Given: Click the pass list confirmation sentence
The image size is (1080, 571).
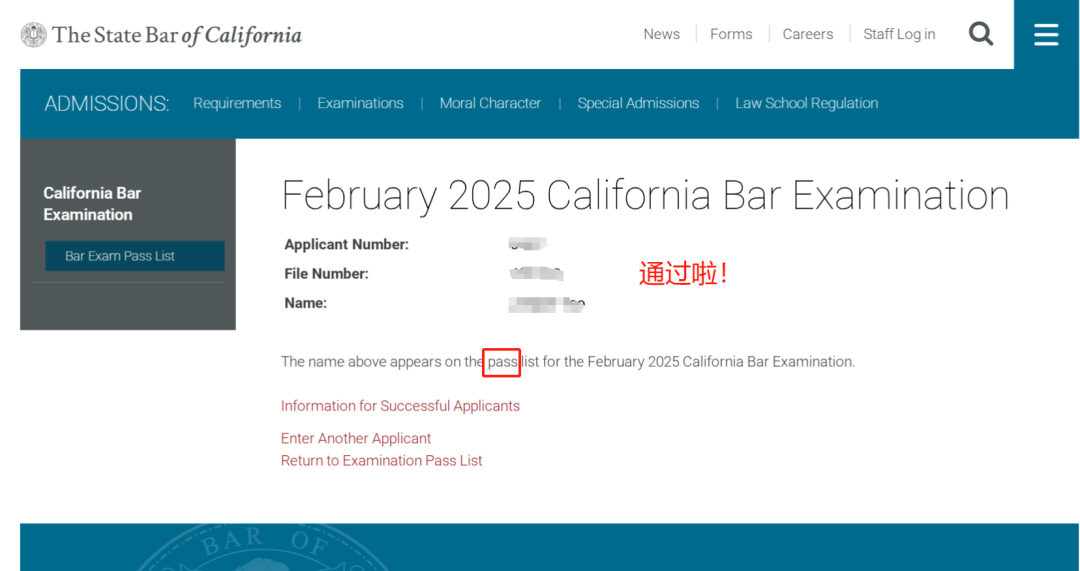Looking at the screenshot, I should point(568,362).
